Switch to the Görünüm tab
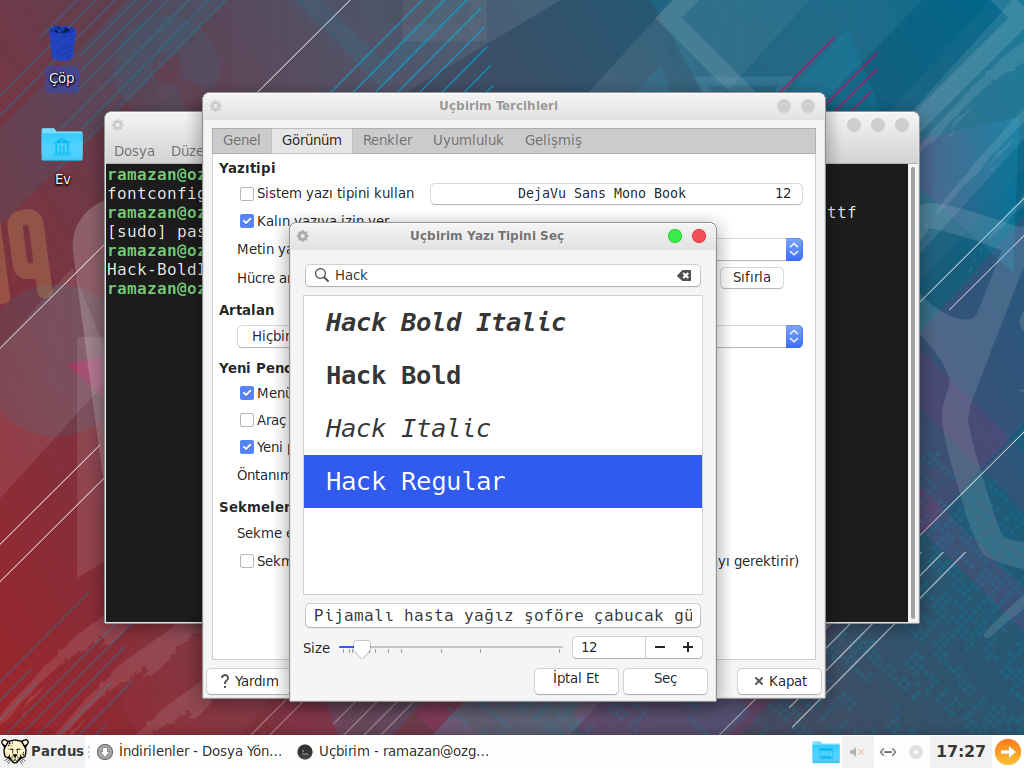 (312, 140)
